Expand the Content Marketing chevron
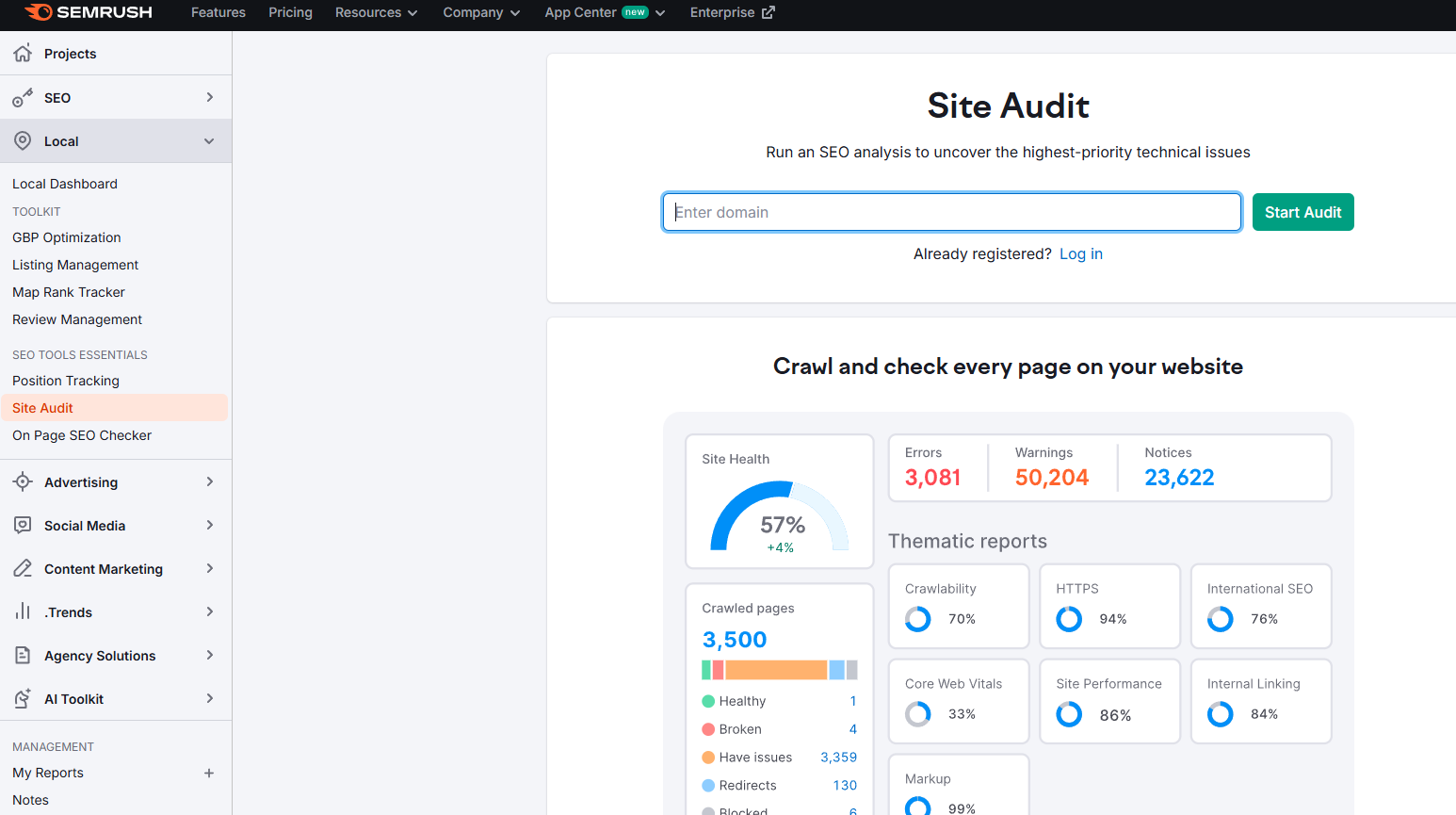The height and width of the screenshot is (815, 1456). tap(209, 568)
